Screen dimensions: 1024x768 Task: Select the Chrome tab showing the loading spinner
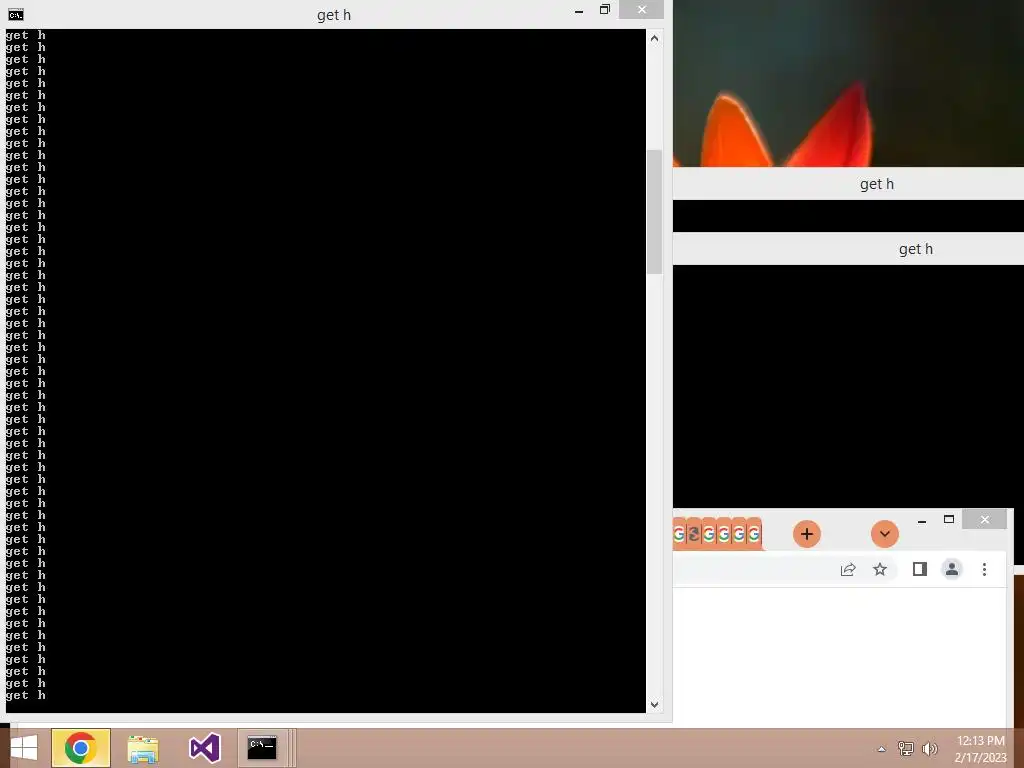[694, 534]
